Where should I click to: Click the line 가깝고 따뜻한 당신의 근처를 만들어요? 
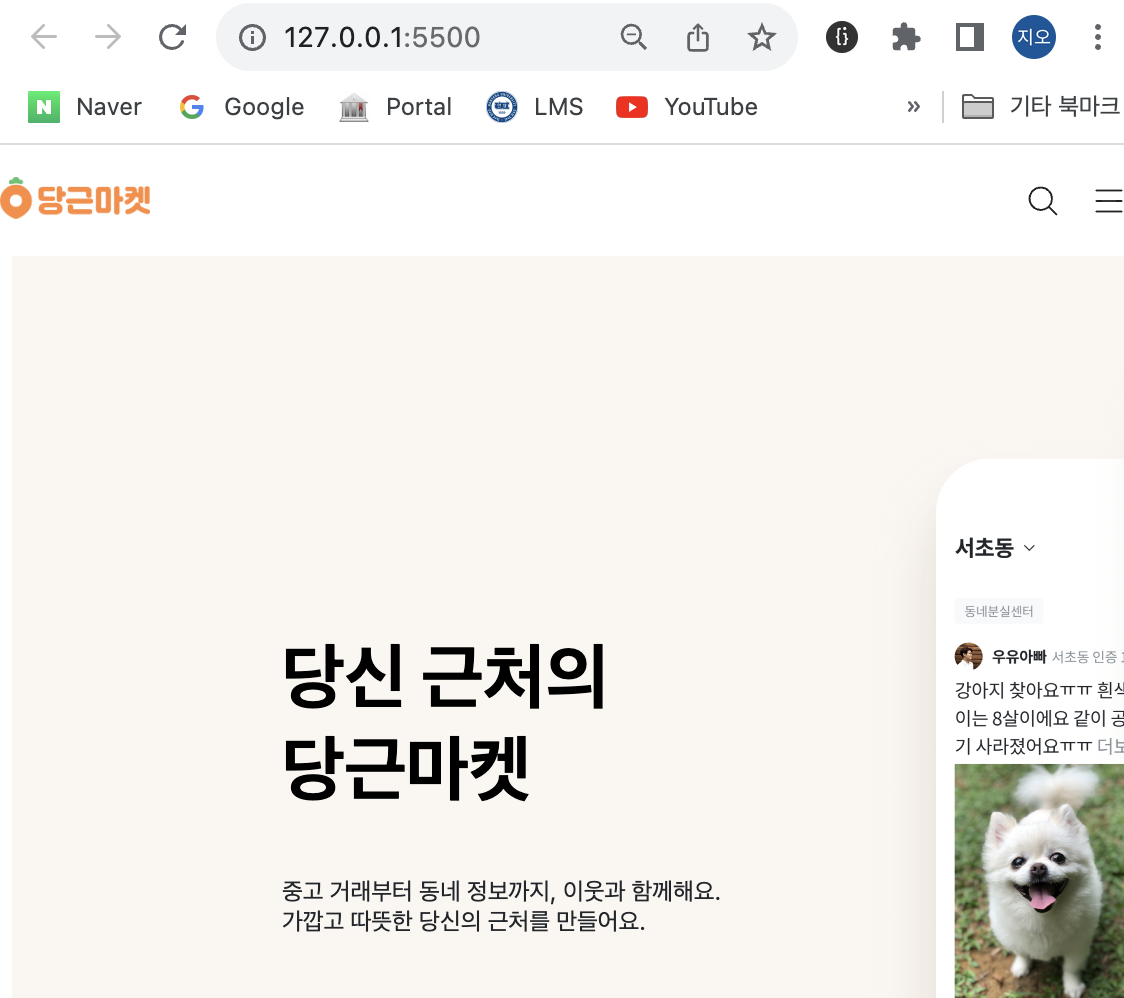pos(463,920)
